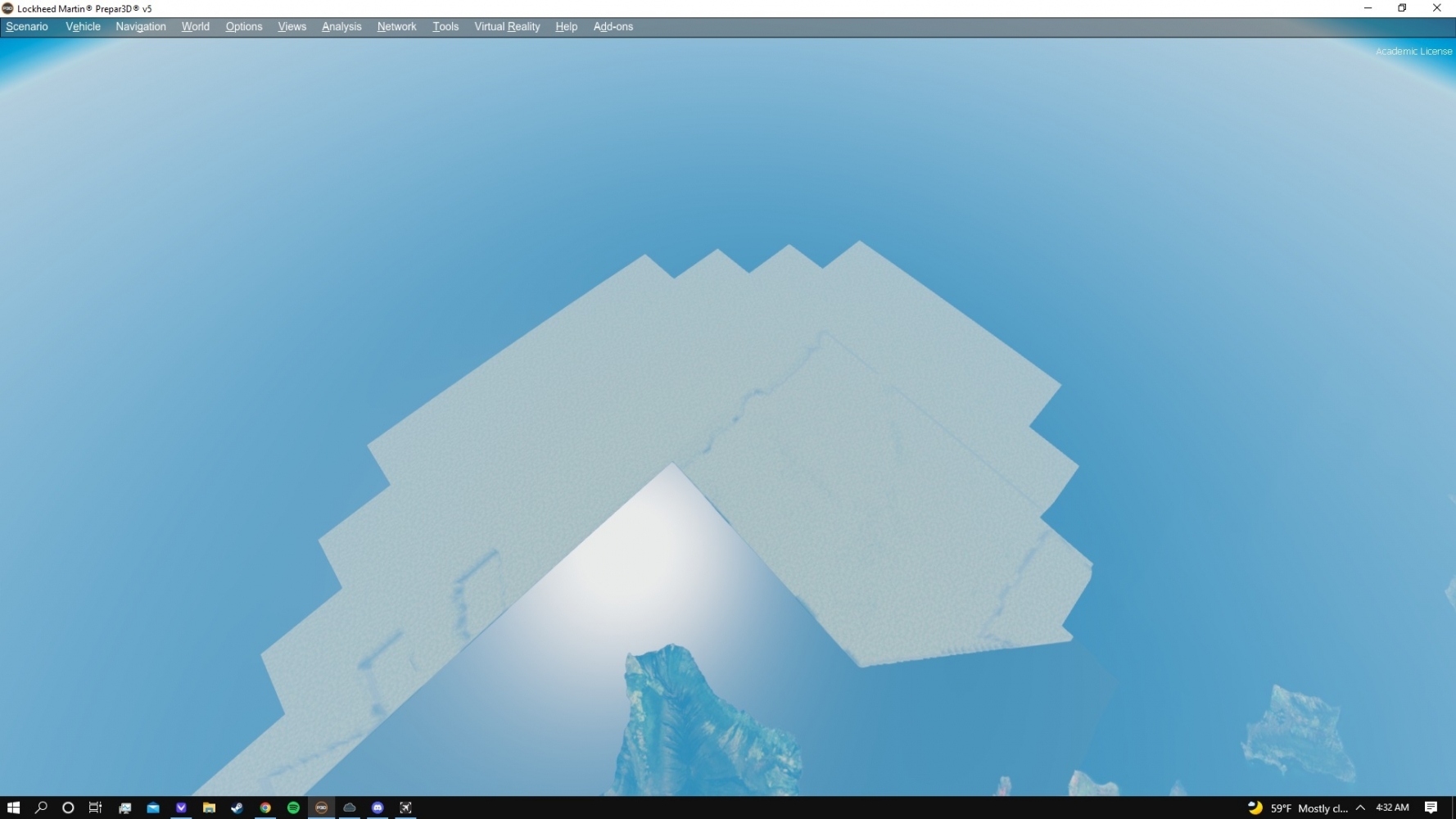This screenshot has height=819, width=1456.
Task: Open the performance monitor taskbar app
Action: coord(125,808)
